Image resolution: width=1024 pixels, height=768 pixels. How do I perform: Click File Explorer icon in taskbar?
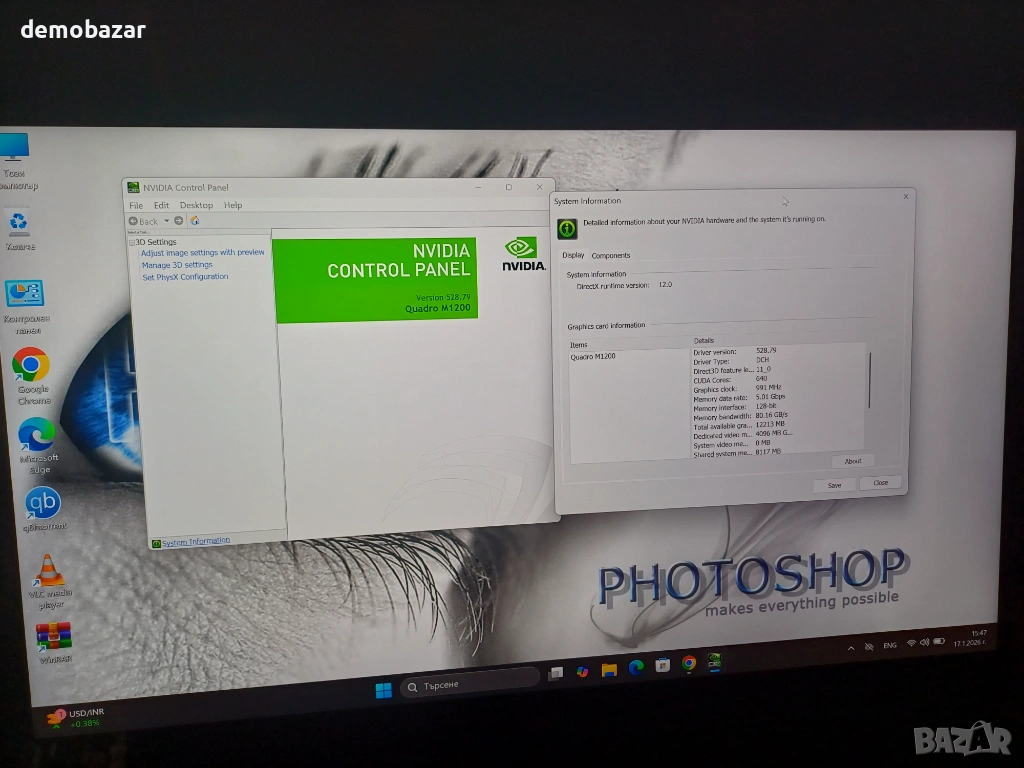609,670
